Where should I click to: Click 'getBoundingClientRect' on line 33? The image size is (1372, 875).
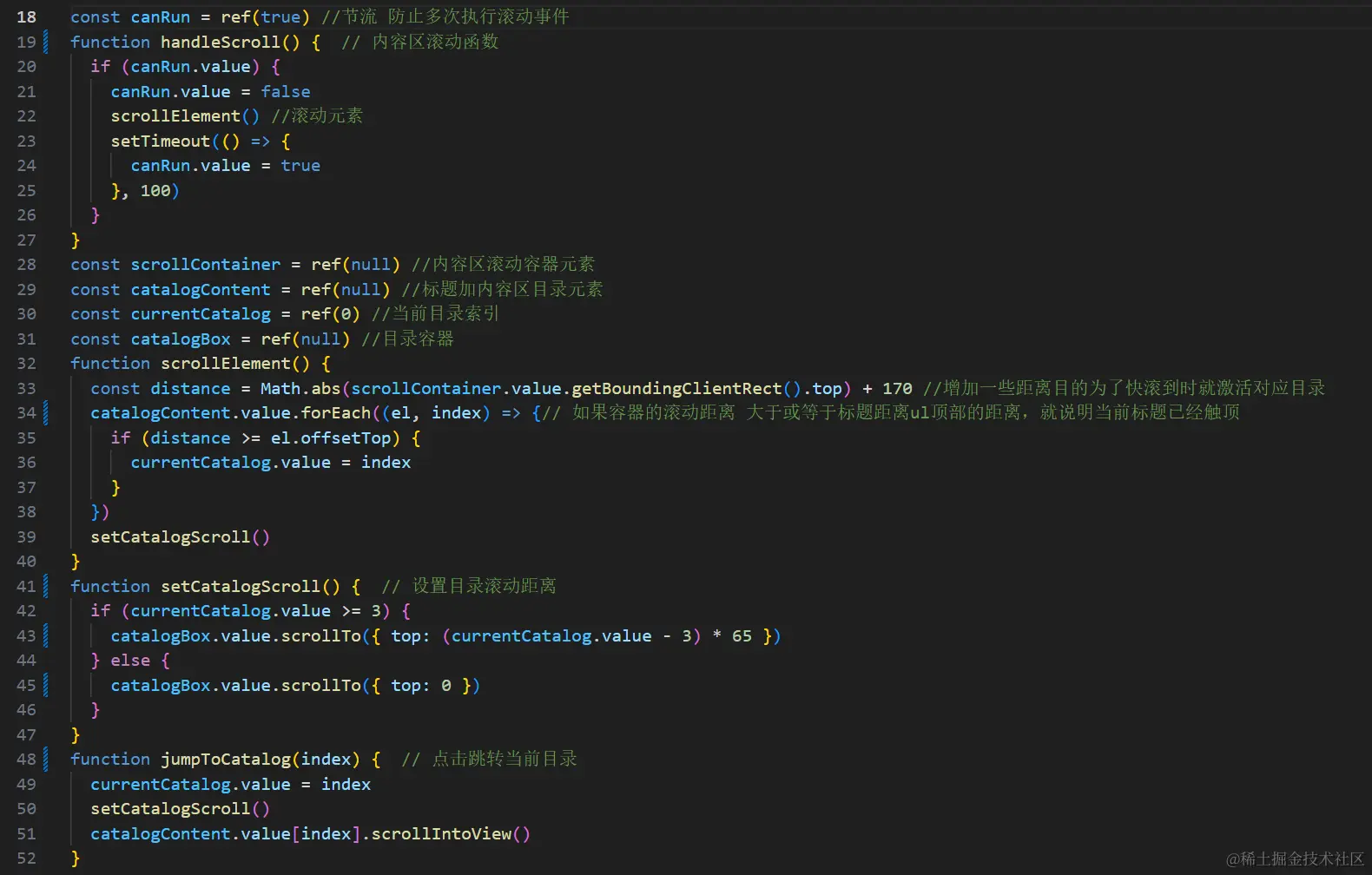676,388
